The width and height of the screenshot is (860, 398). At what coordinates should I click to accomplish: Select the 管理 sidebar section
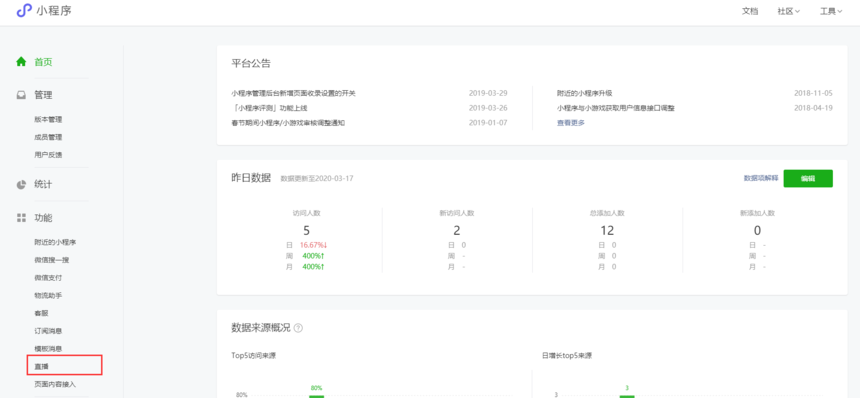point(43,95)
